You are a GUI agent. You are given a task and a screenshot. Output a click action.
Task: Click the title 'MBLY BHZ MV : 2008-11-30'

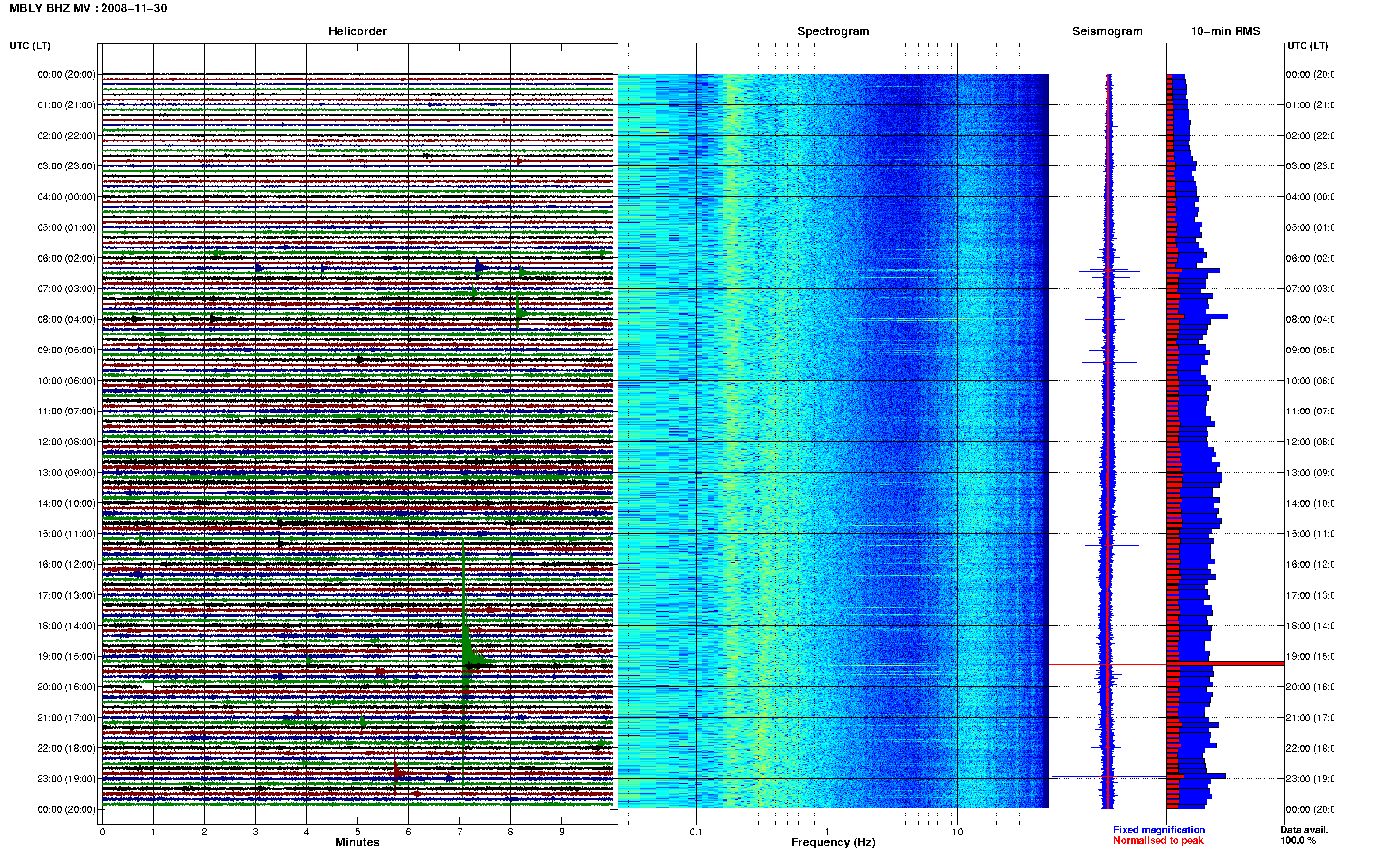(x=88, y=9)
